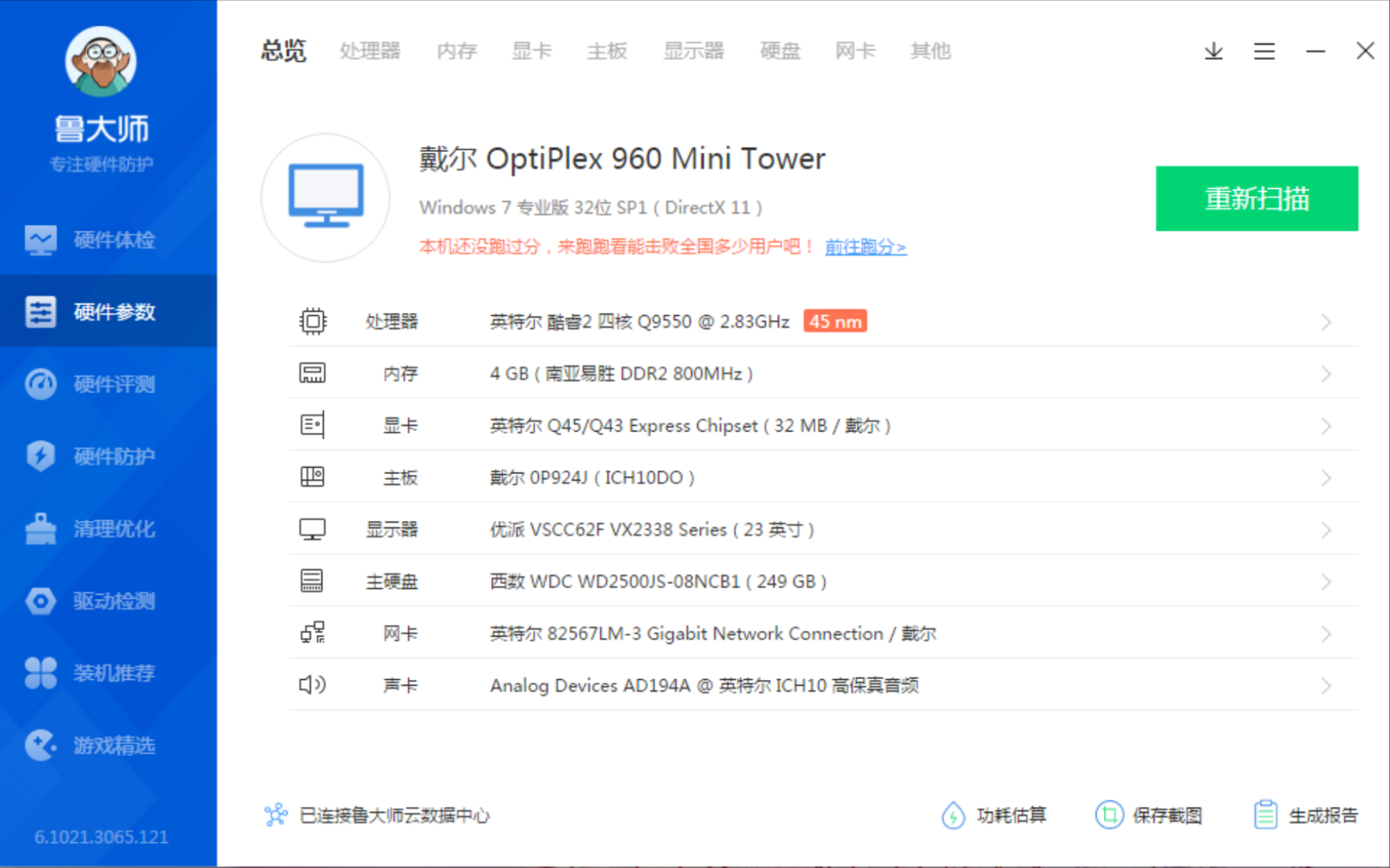Open the hamburger menu icon
Screen dimensions: 1390x868
1264,51
